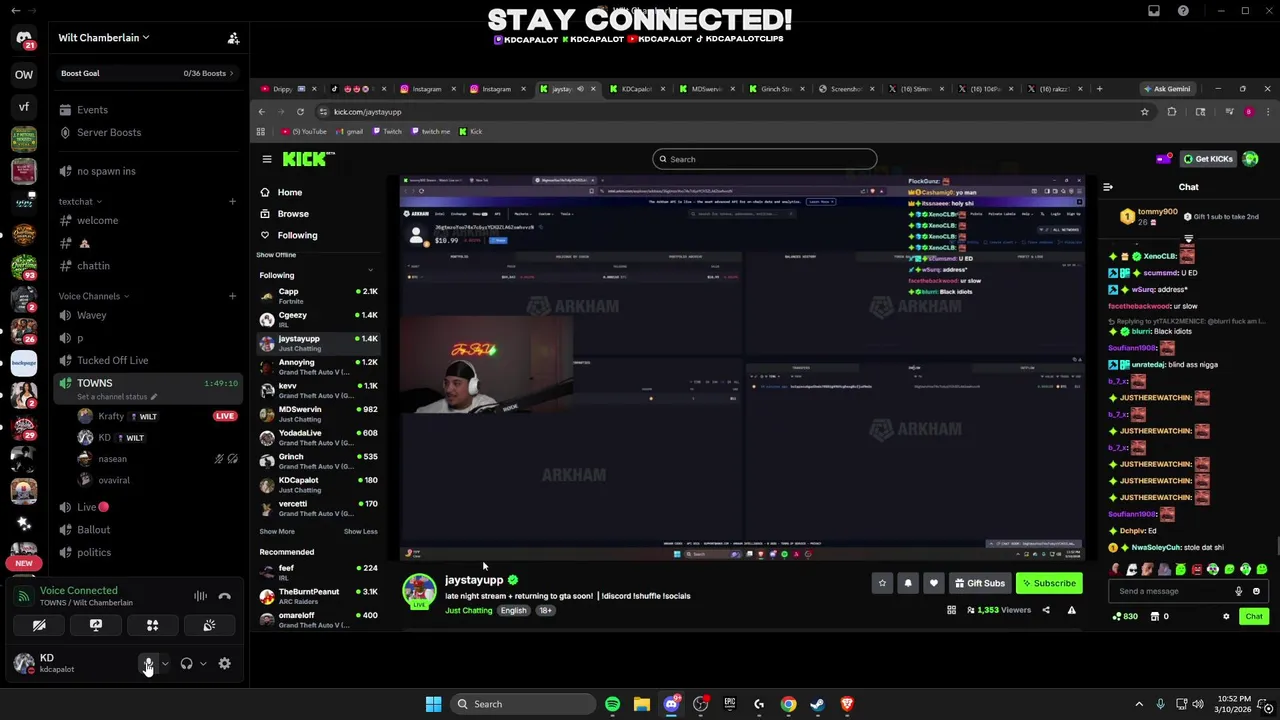Focus the Kick search box
The height and width of the screenshot is (720, 1280).
[x=765, y=159]
